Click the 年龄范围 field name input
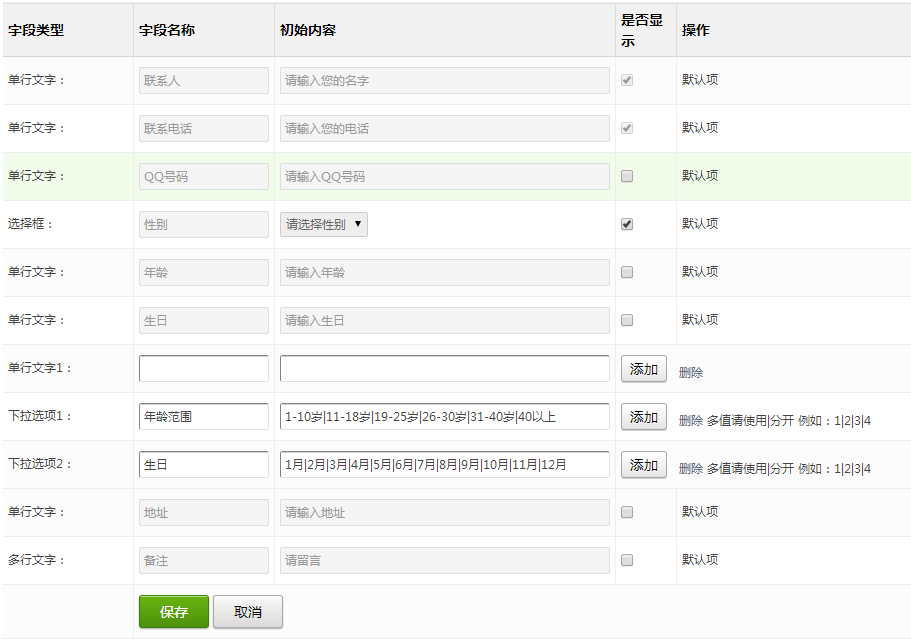 click(204, 416)
